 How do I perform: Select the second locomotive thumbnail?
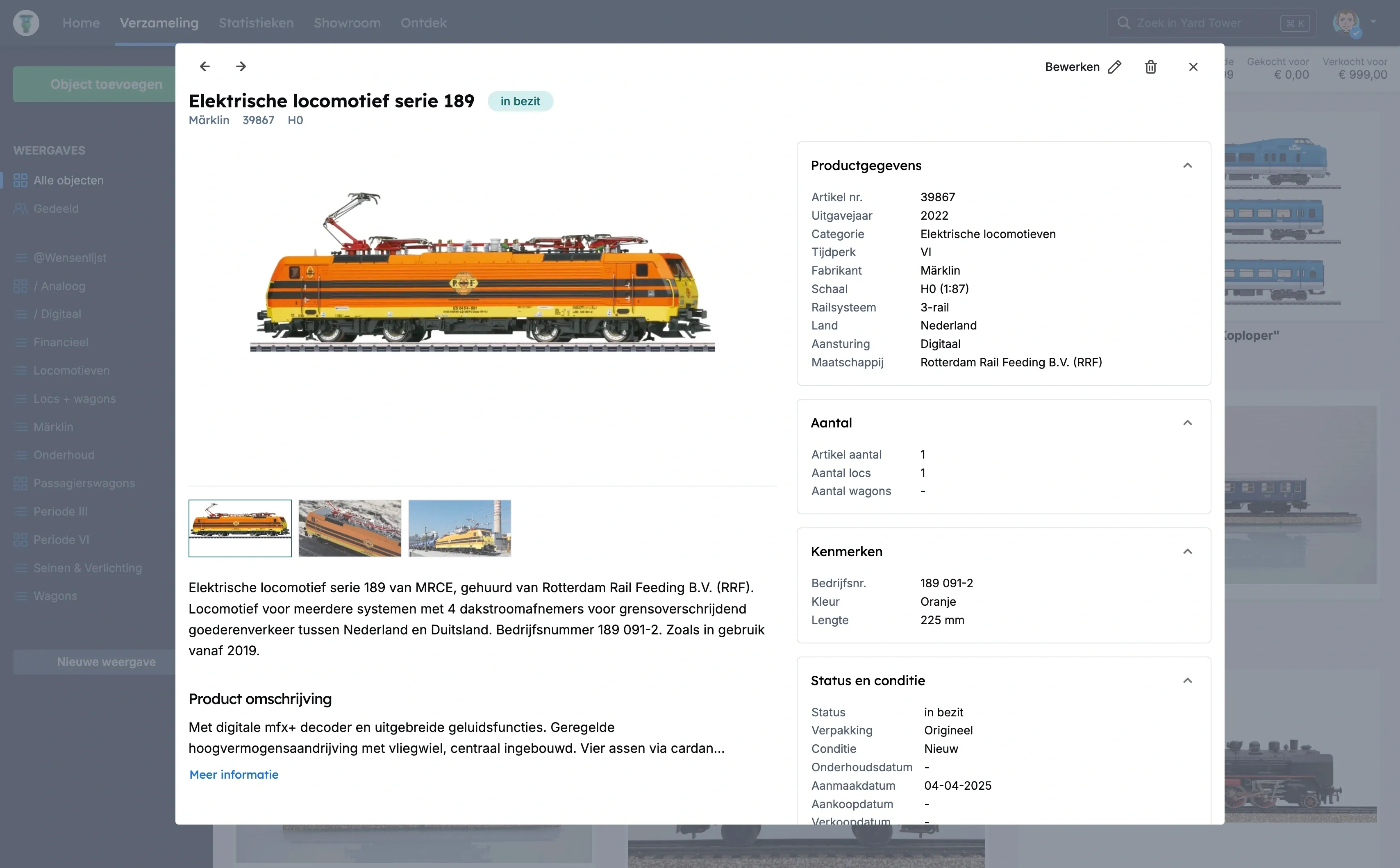click(350, 528)
